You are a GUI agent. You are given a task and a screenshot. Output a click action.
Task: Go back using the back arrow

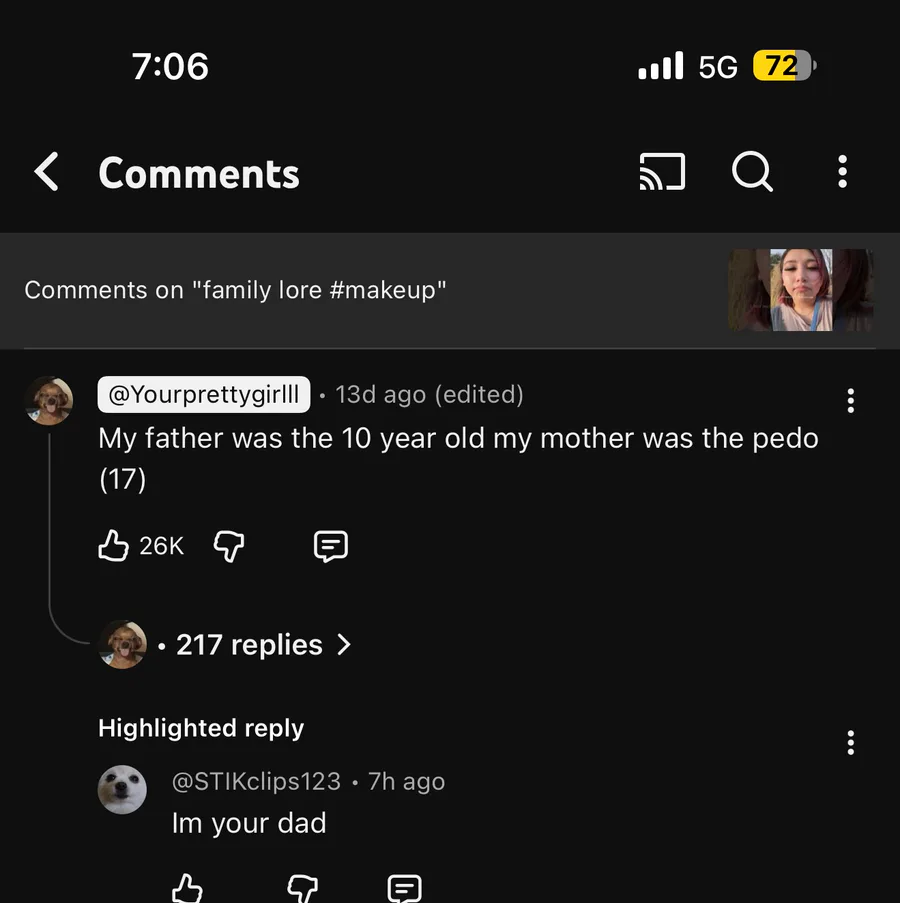(47, 172)
